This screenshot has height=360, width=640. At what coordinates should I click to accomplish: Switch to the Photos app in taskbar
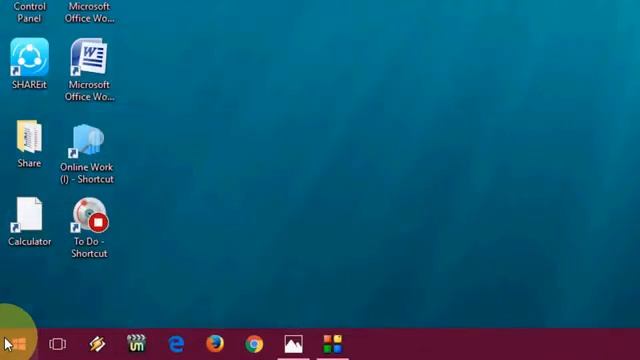[293, 344]
